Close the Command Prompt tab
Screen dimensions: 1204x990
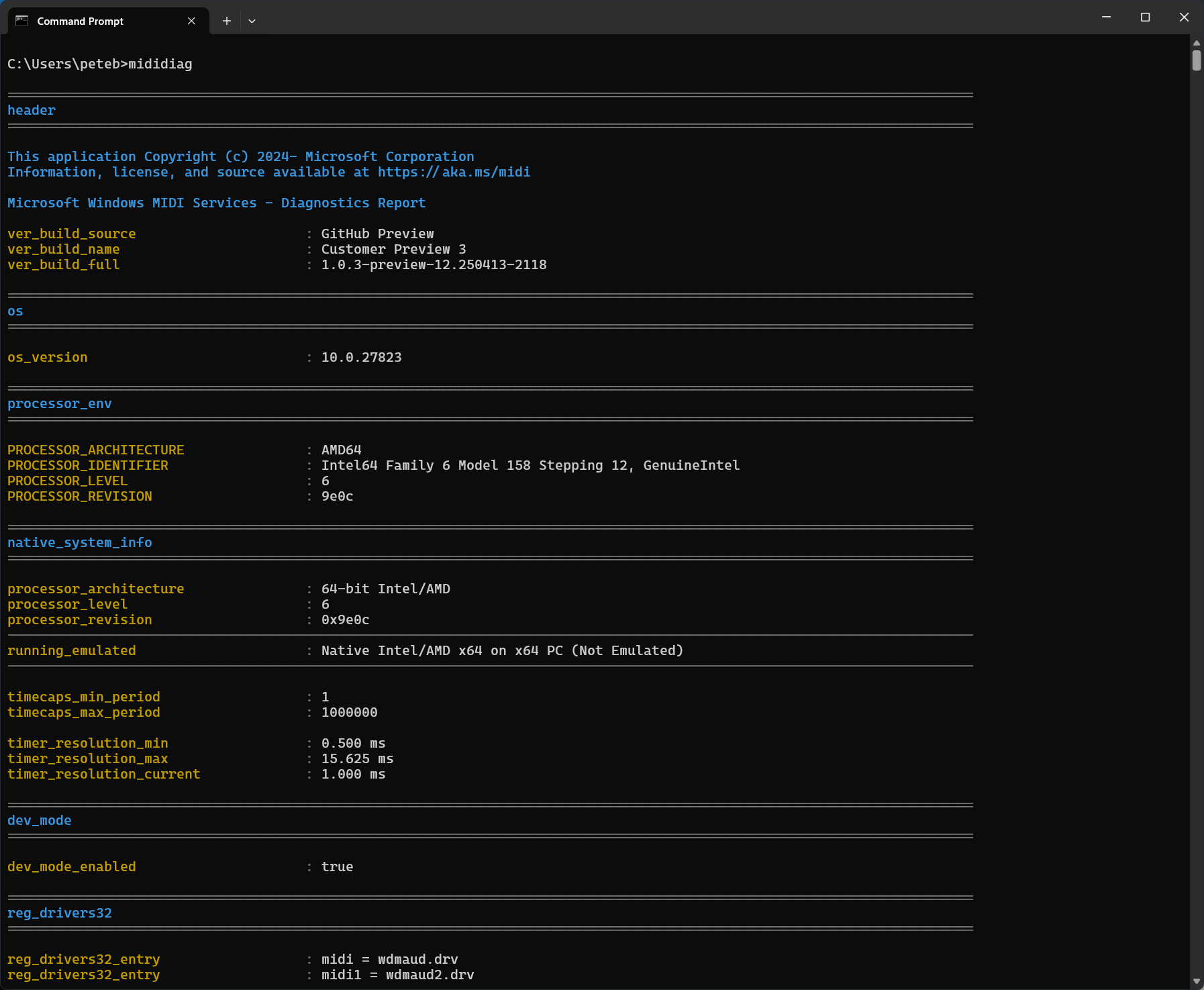191,21
